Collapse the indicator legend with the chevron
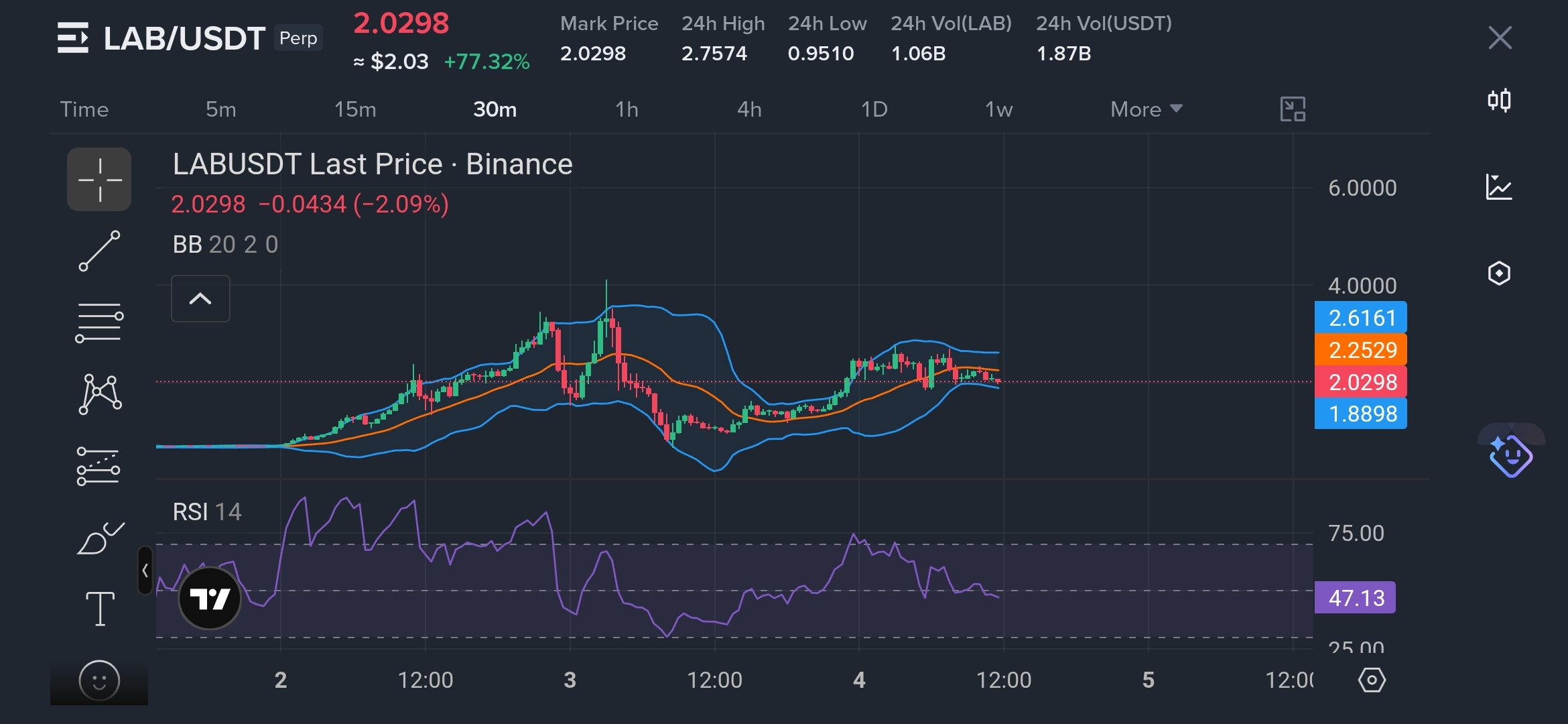The width and height of the screenshot is (1568, 724). [x=200, y=298]
